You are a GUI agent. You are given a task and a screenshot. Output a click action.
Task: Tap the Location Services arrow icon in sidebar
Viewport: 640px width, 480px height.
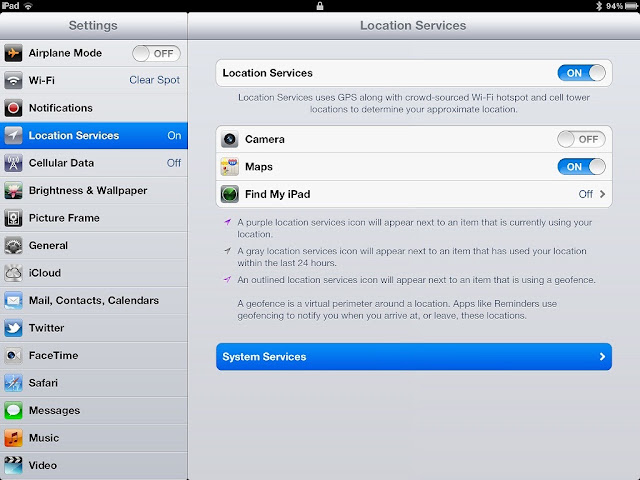(x=13, y=136)
